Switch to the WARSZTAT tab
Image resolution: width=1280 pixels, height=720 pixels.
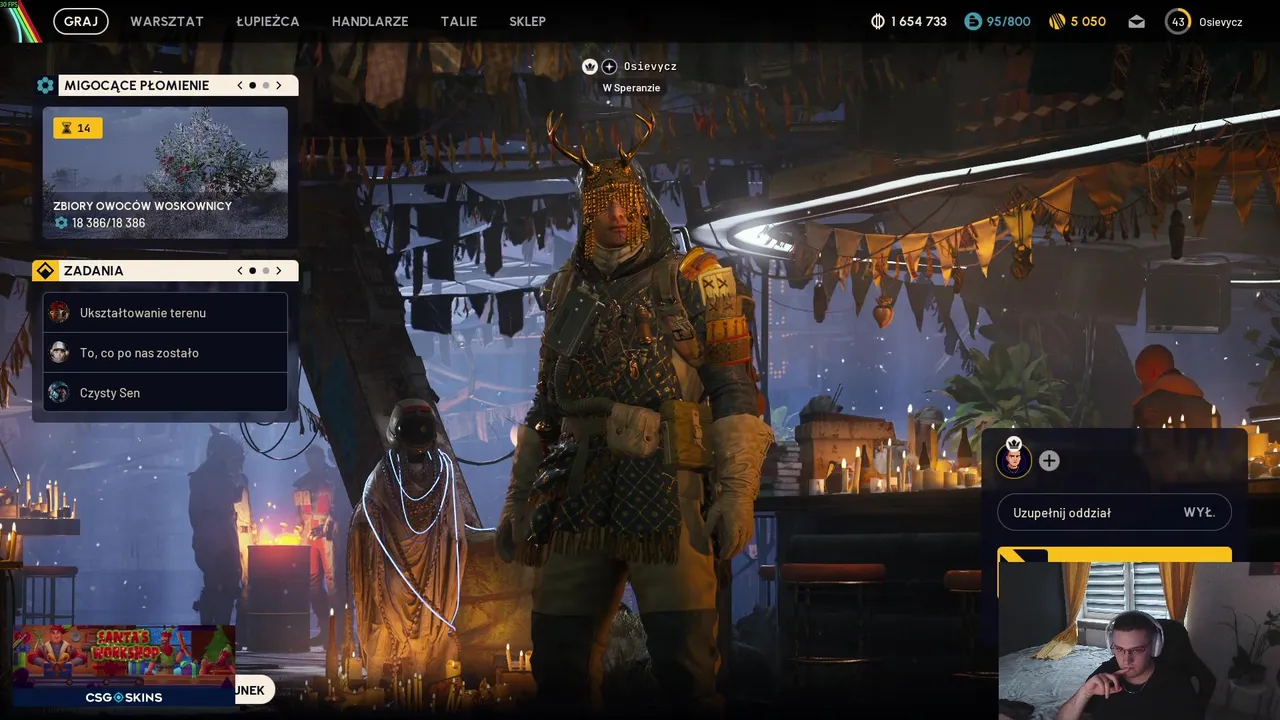tap(167, 21)
